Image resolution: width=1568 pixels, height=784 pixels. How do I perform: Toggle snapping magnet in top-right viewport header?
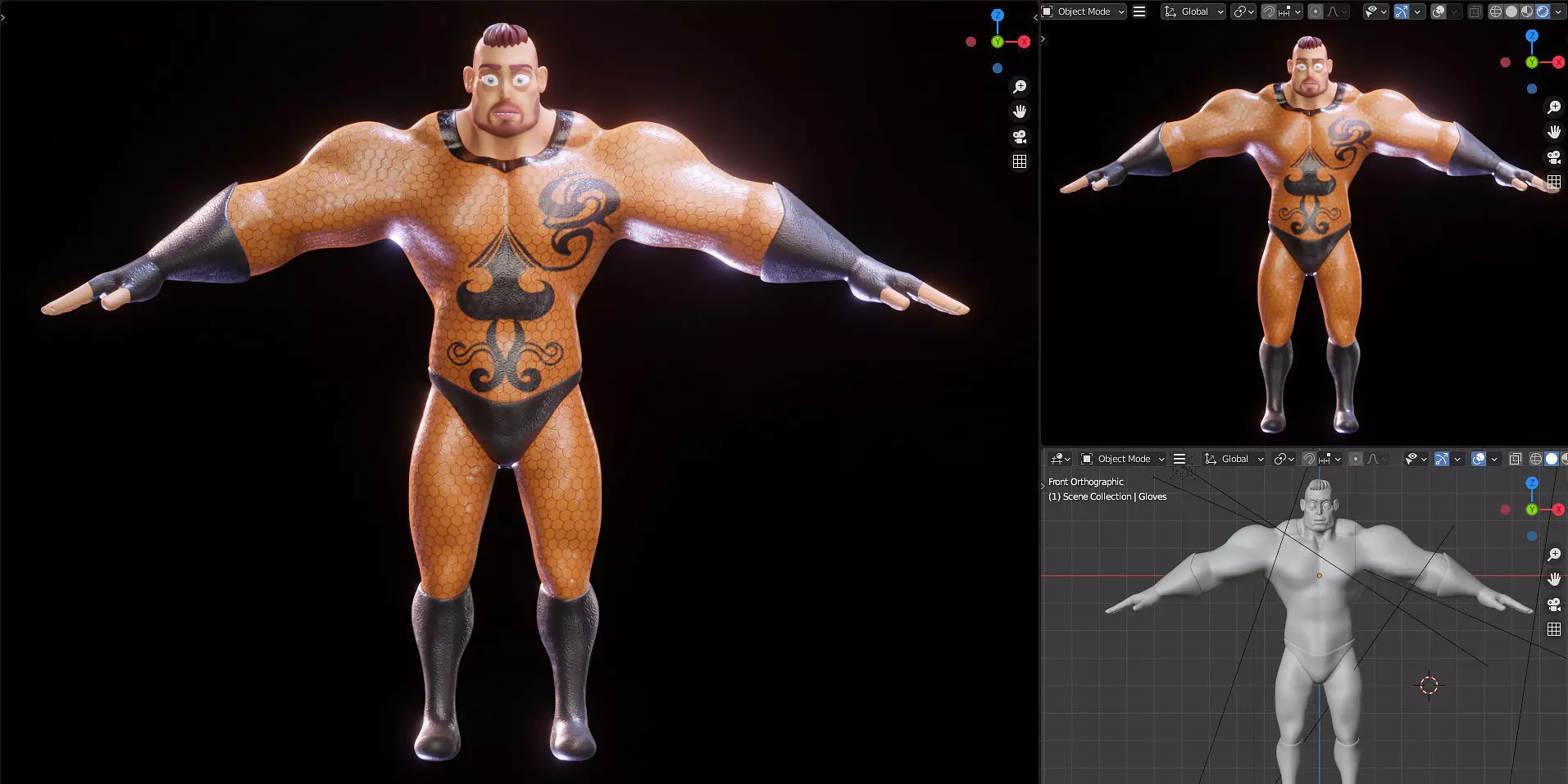point(1268,11)
